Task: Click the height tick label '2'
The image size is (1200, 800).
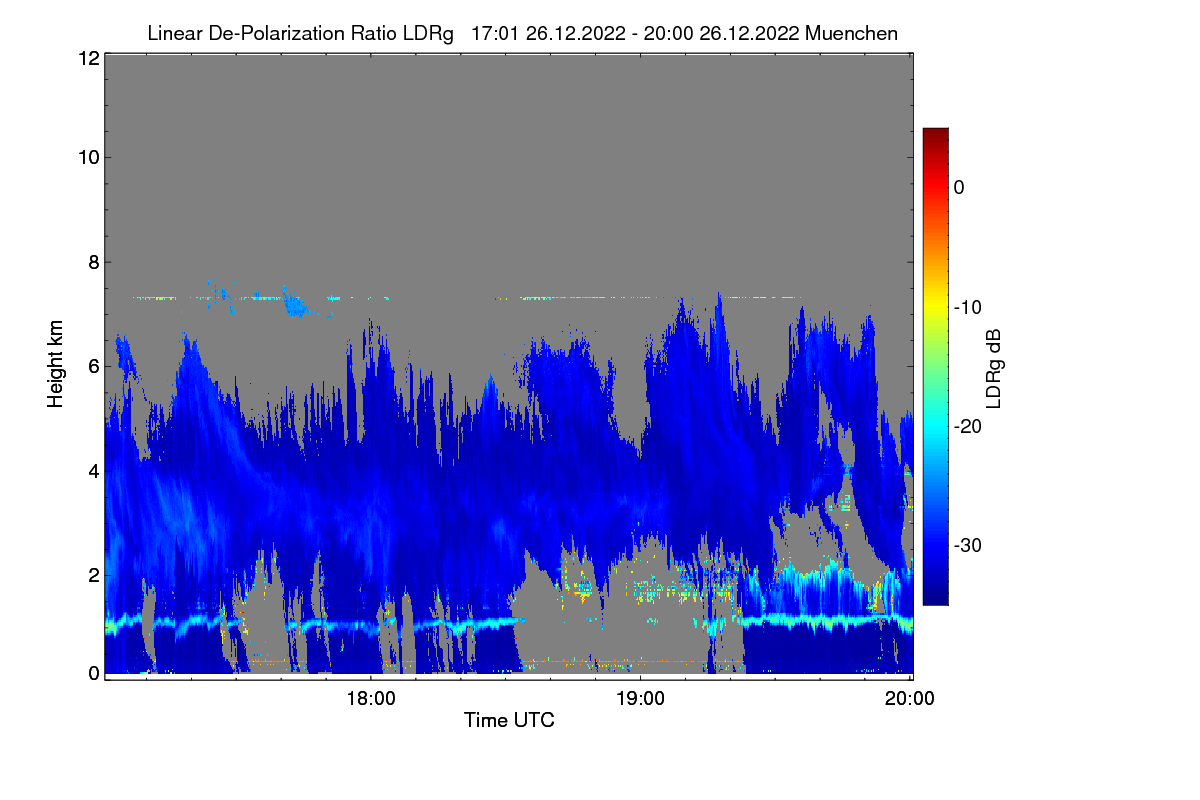Action: pos(92,575)
